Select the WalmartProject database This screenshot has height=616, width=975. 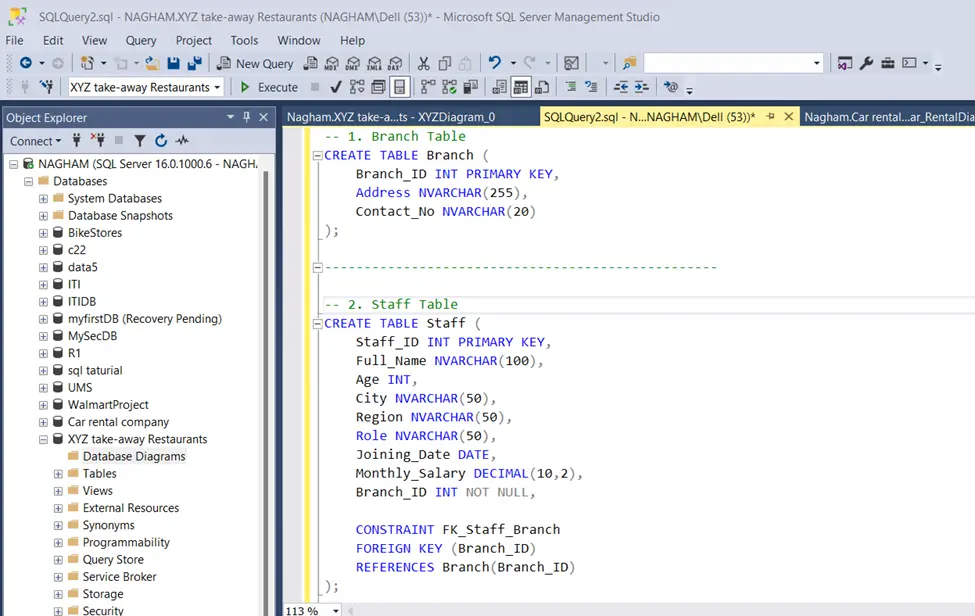point(108,405)
